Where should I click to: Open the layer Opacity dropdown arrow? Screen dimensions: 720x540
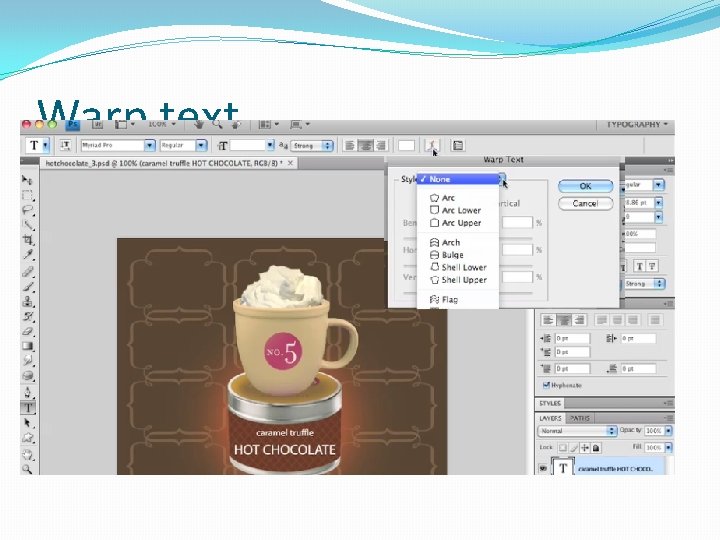(669, 431)
